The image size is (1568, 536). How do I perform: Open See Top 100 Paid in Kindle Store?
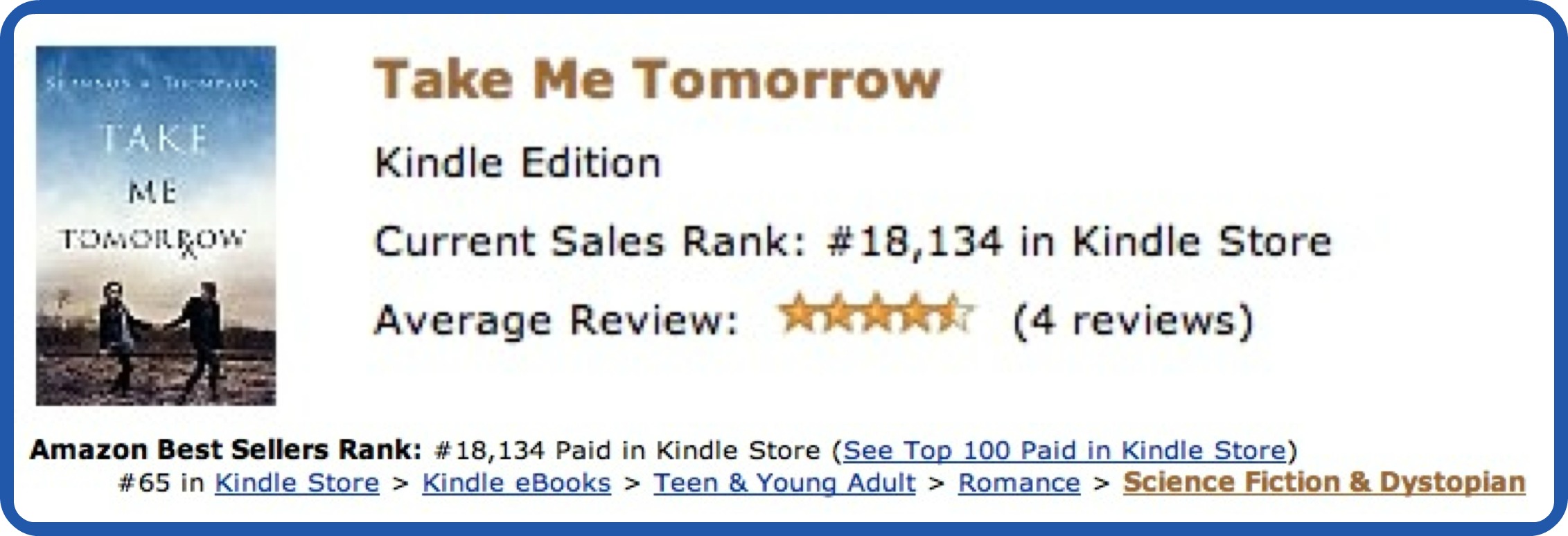coord(1064,451)
